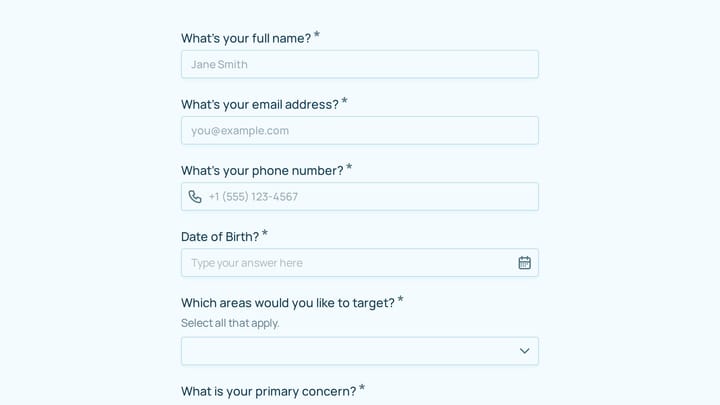Click the phone handset icon
The image size is (720, 405).
[195, 197]
